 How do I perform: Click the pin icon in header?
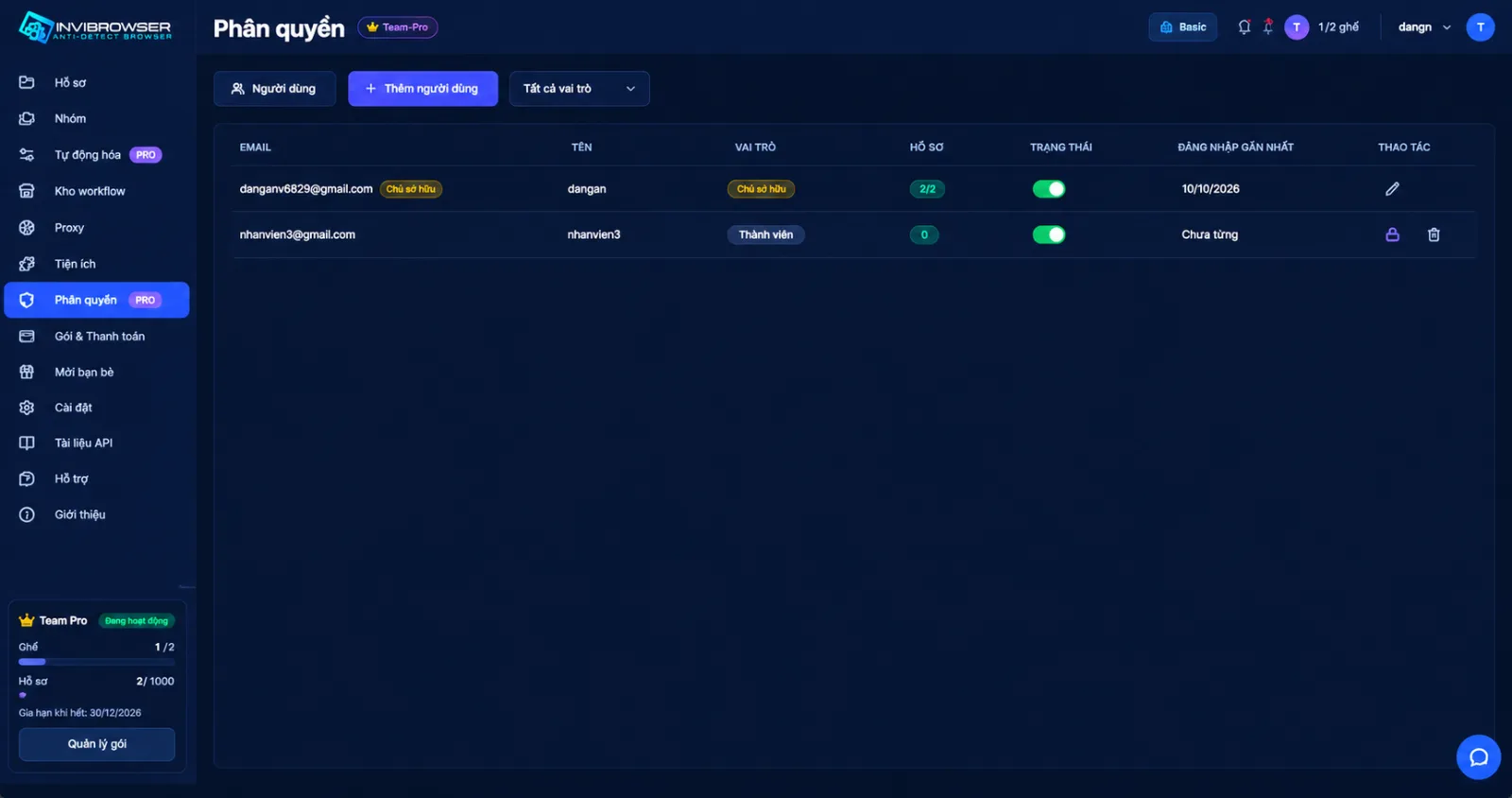pyautogui.click(x=1268, y=27)
